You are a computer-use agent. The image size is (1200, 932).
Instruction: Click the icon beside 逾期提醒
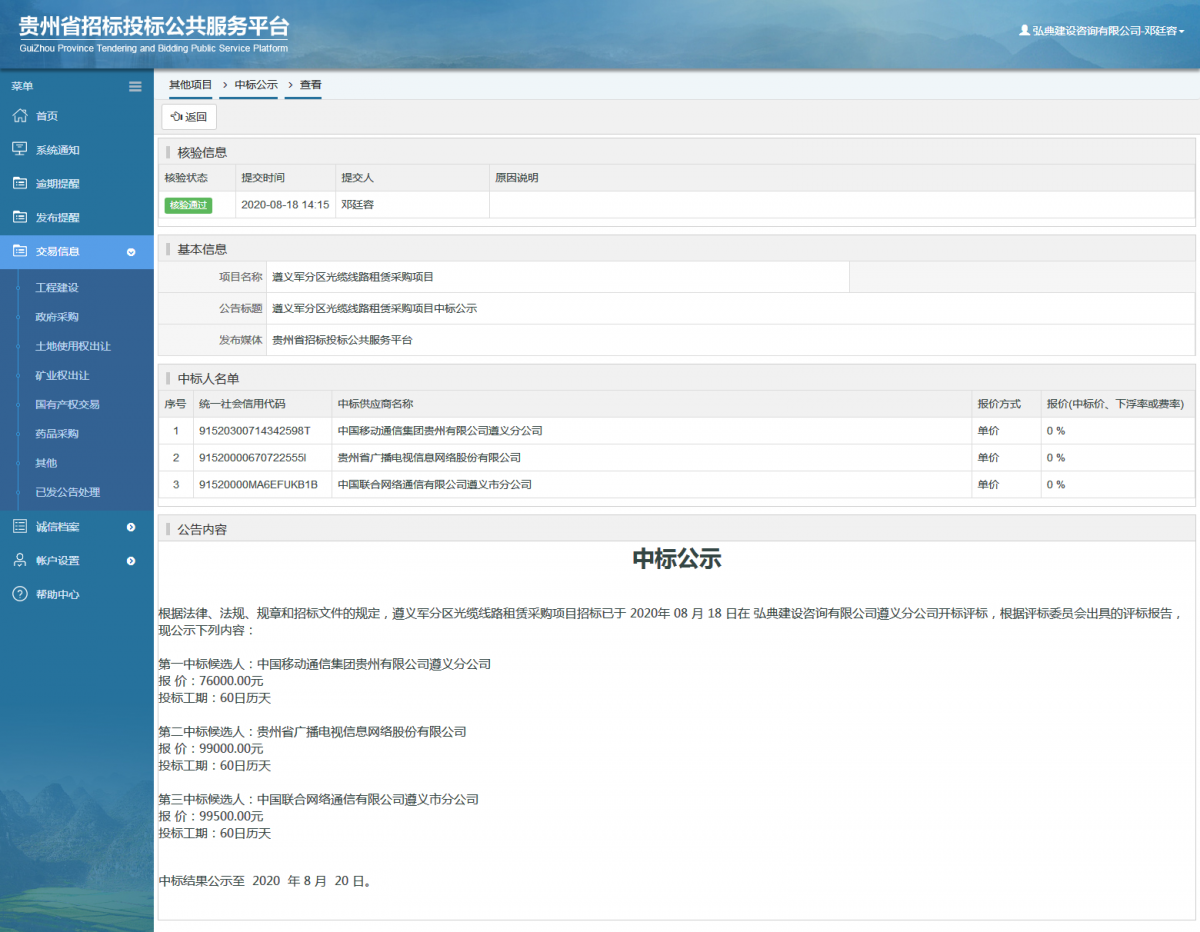[x=19, y=183]
